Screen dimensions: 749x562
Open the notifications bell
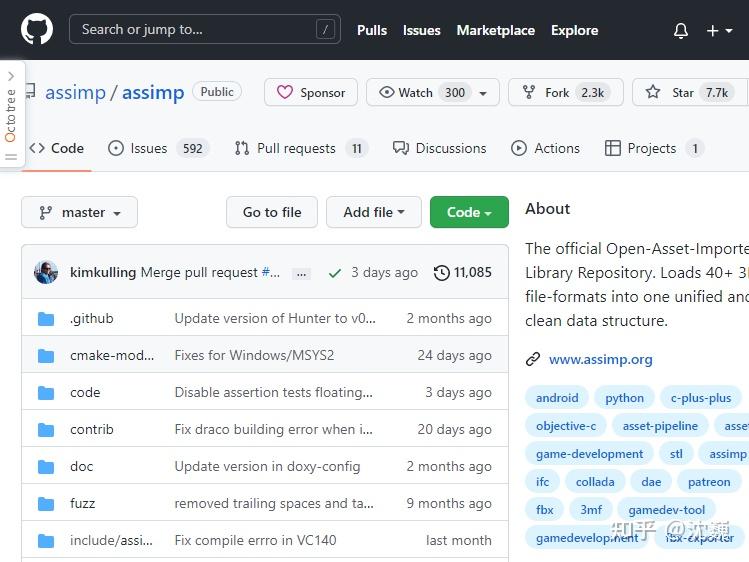pyautogui.click(x=681, y=30)
